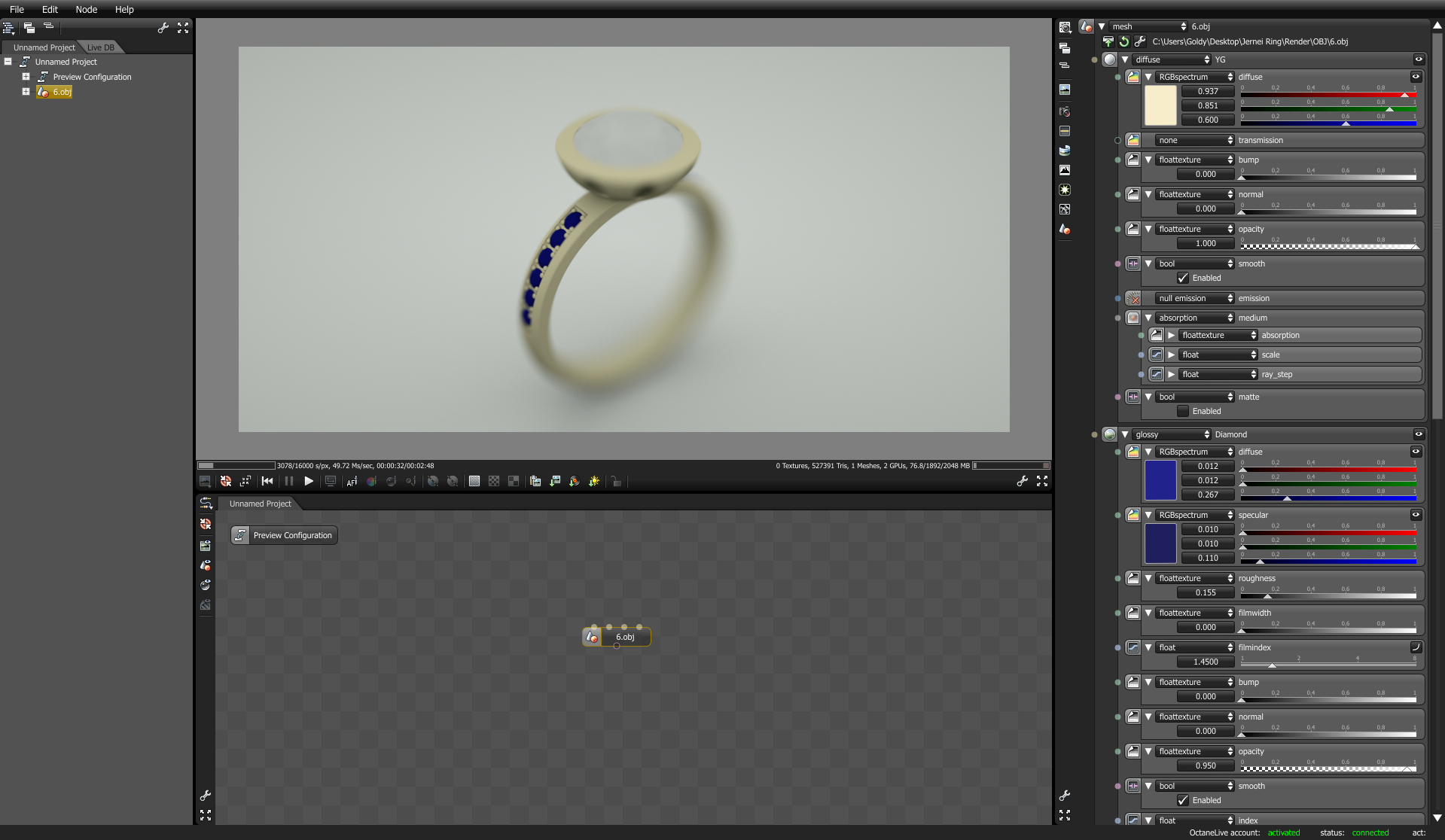This screenshot has height=840, width=1445.
Task: Click the reload mesh icon
Action: 1124,41
